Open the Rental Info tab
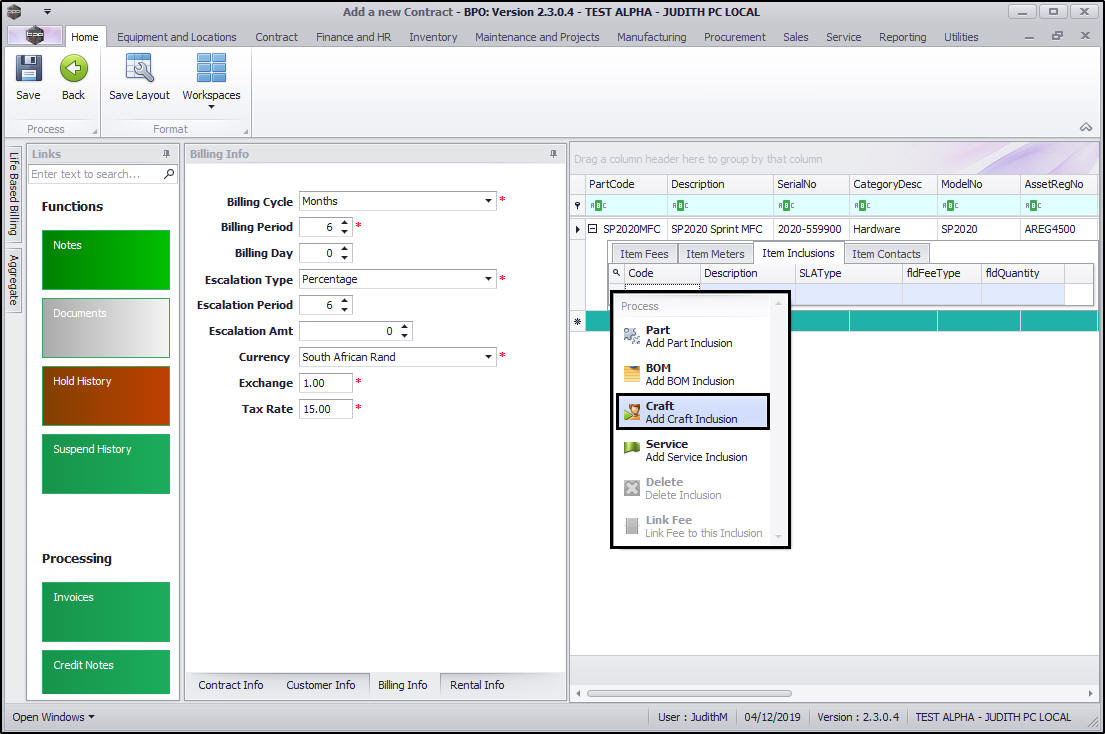This screenshot has width=1105, height=734. pyautogui.click(x=477, y=685)
